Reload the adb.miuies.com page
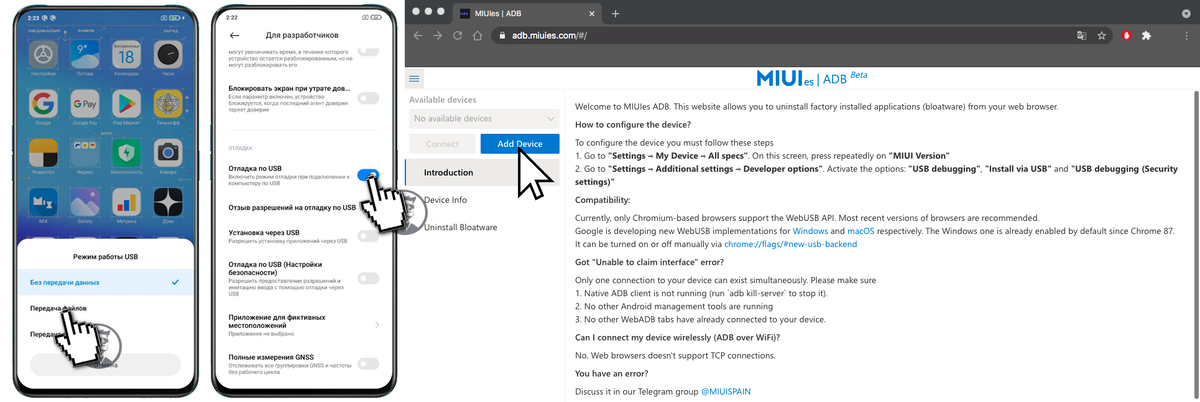The width and height of the screenshot is (1200, 402). click(458, 35)
